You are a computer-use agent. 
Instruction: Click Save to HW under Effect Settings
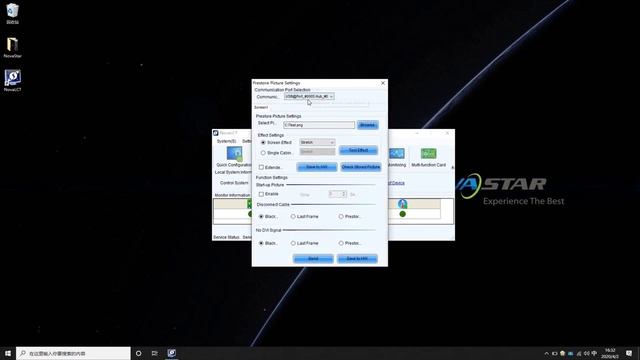[x=316, y=167]
